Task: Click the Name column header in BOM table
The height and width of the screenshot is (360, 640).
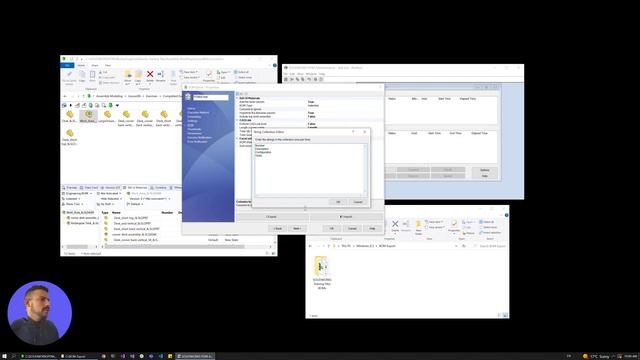Action: coord(116,213)
